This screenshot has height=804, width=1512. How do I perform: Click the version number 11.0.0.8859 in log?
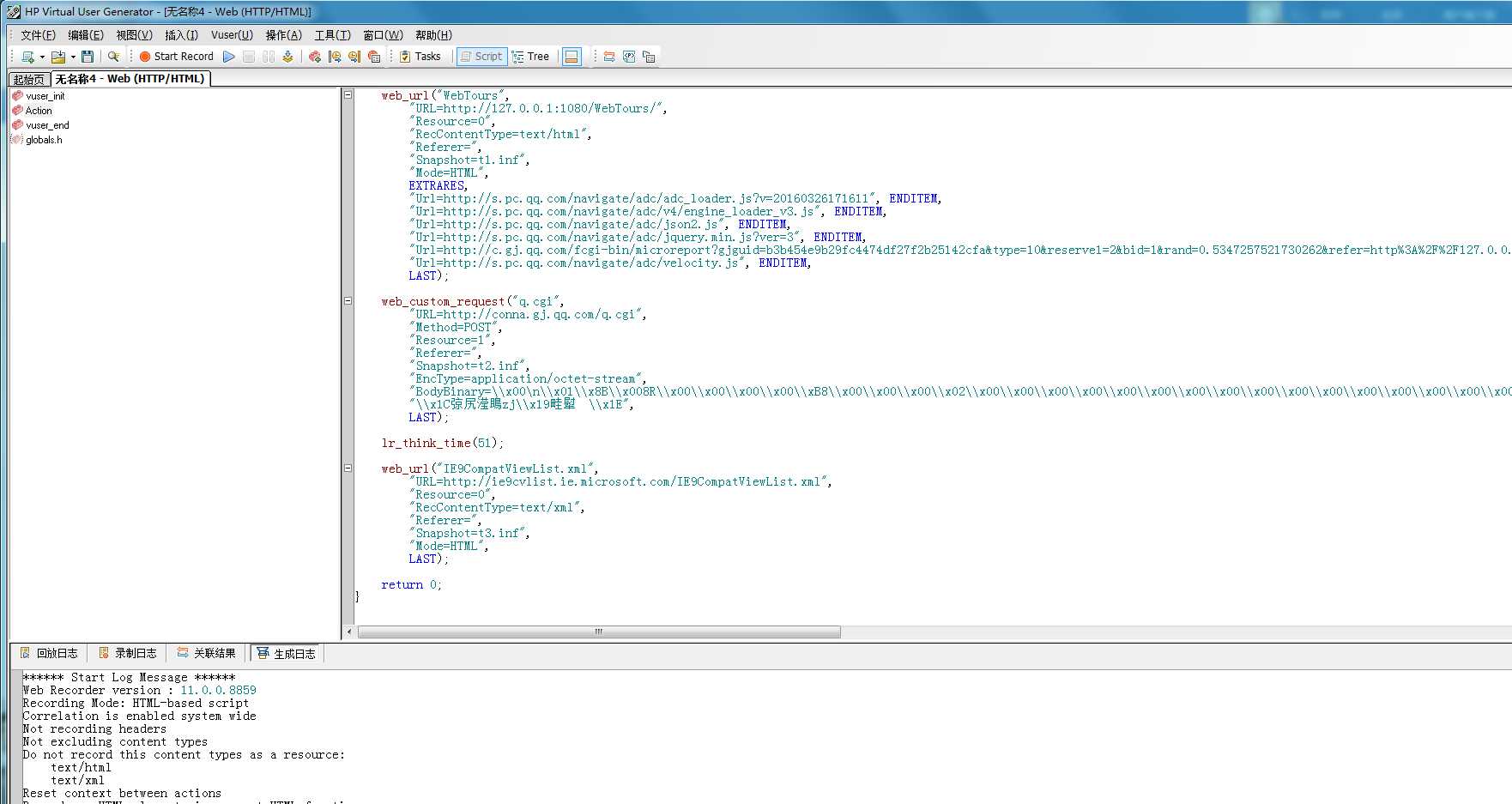(x=218, y=691)
